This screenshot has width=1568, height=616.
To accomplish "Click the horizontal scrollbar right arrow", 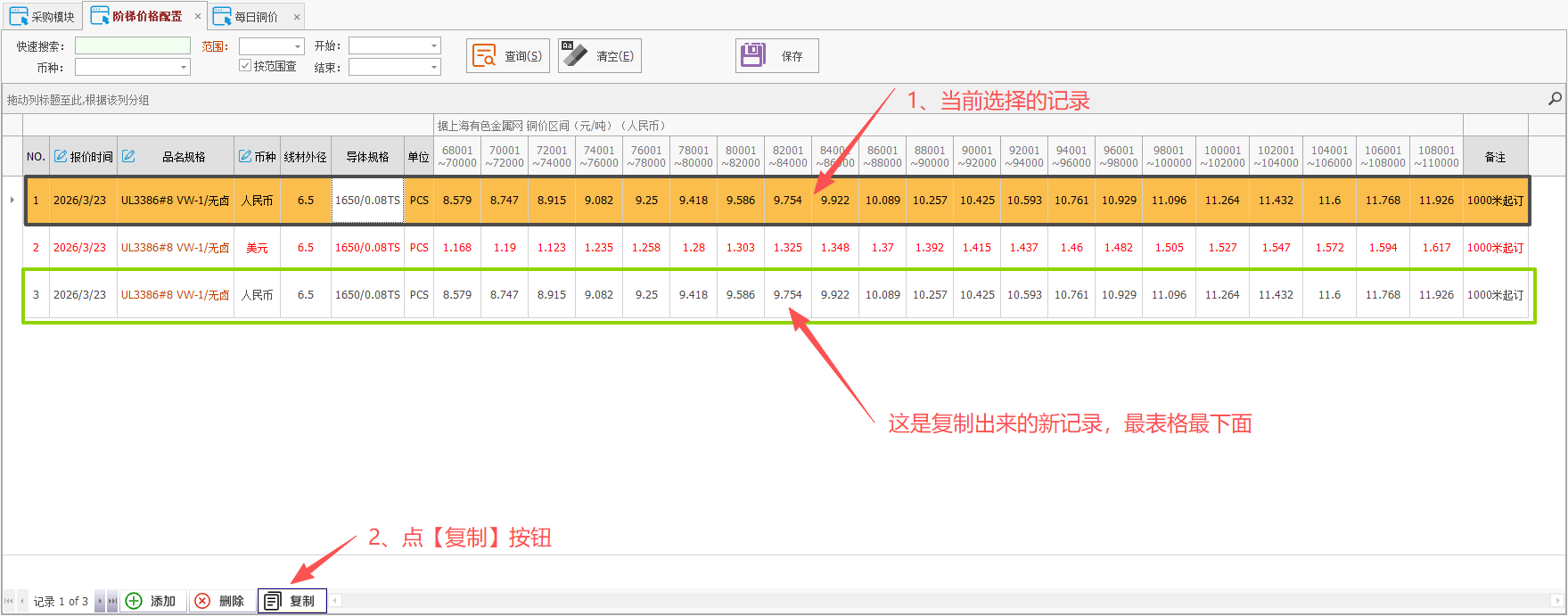I will click(x=1557, y=601).
